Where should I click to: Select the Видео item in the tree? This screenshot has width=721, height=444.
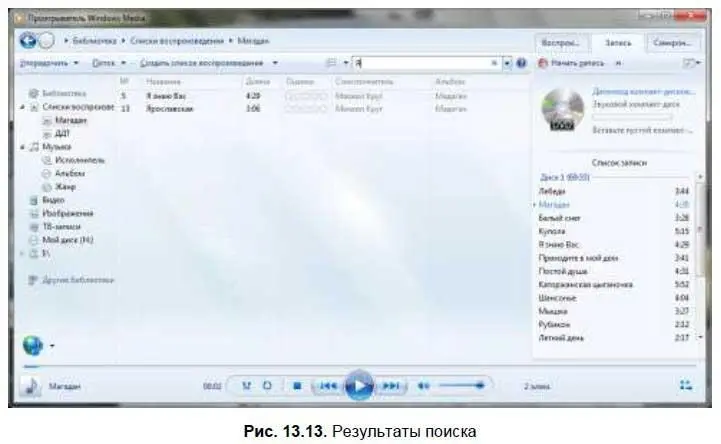53,200
